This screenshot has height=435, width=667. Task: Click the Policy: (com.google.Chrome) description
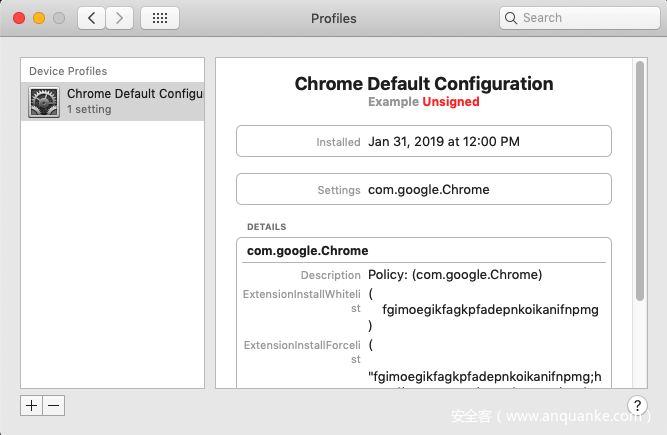pos(455,275)
